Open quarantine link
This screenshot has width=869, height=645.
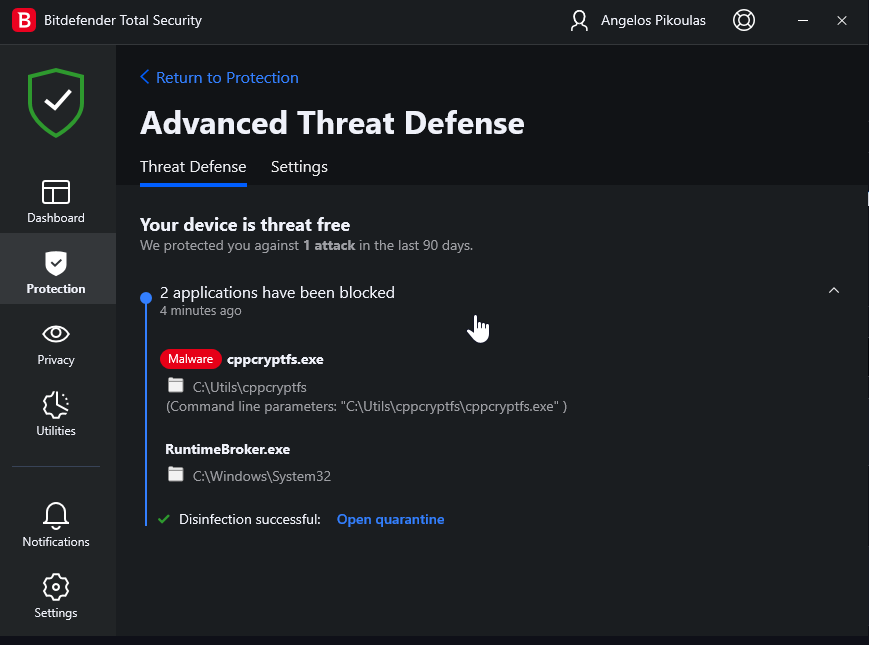pos(391,519)
